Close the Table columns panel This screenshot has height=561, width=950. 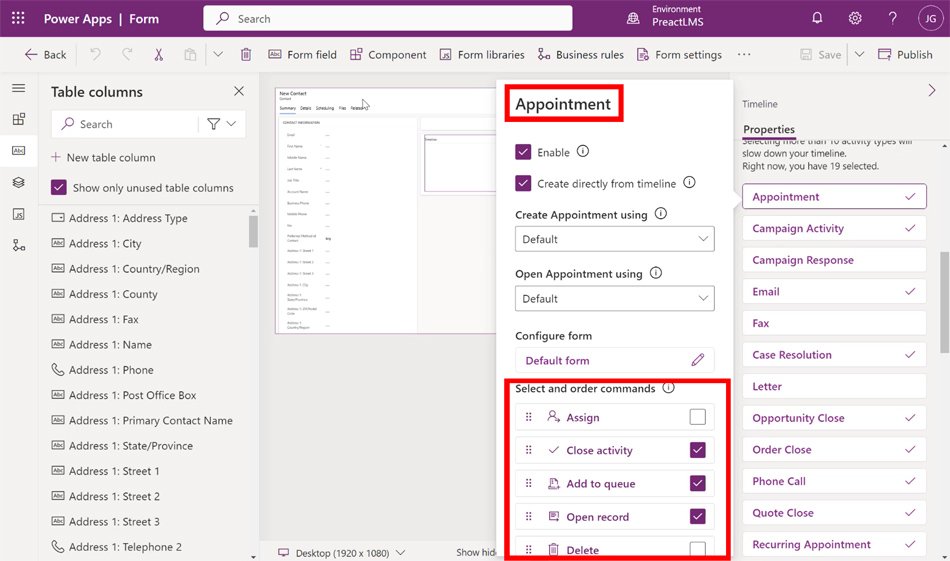(x=239, y=91)
